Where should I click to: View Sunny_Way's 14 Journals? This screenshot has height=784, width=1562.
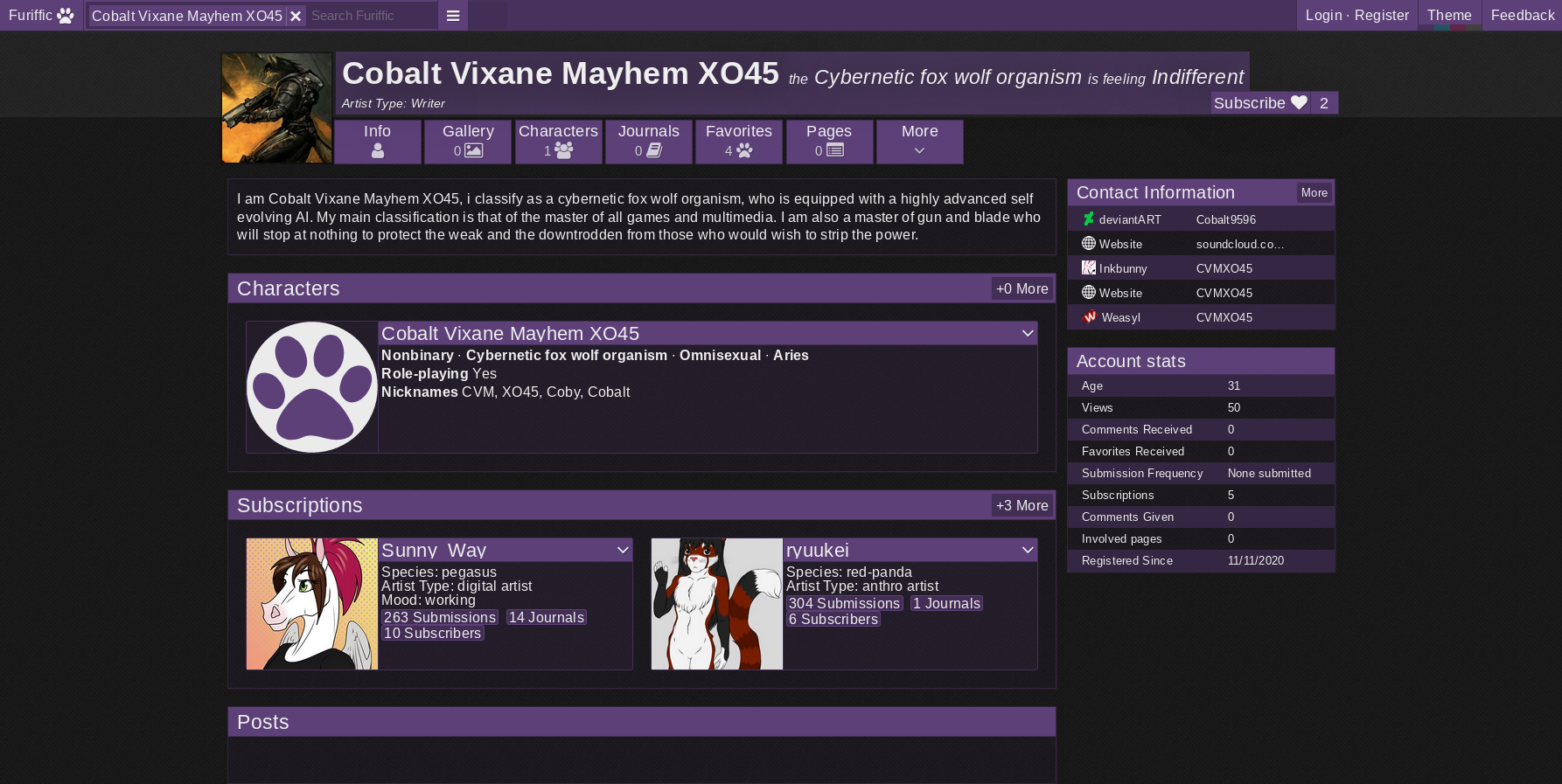click(x=546, y=617)
